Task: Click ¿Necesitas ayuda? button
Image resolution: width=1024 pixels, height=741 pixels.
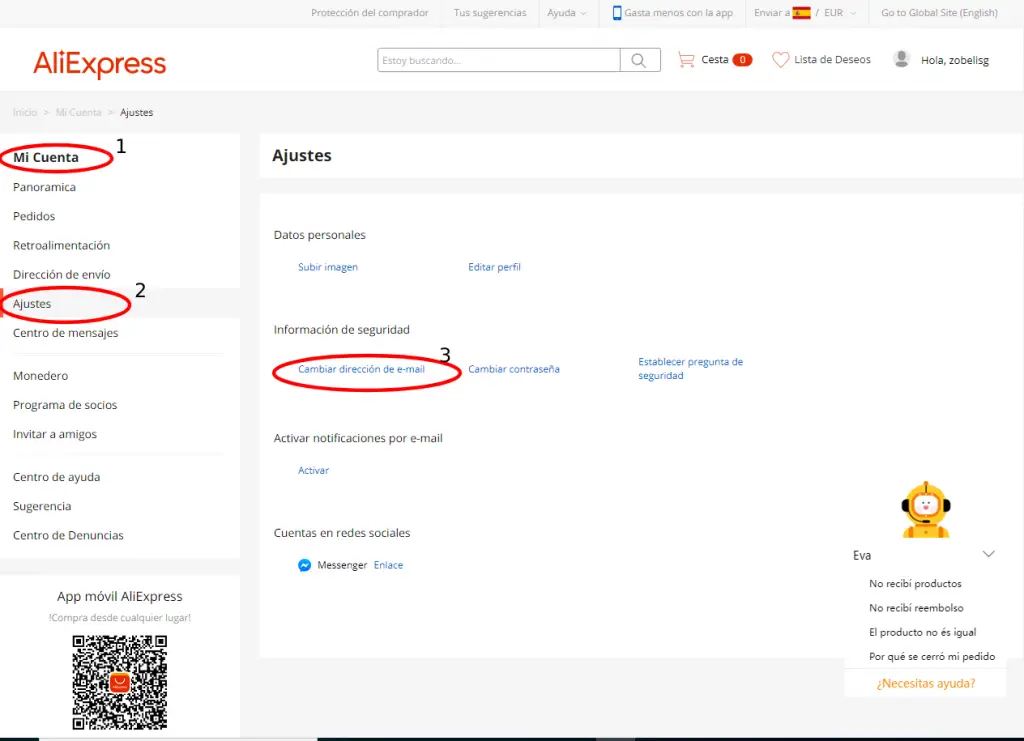Action: [x=925, y=684]
